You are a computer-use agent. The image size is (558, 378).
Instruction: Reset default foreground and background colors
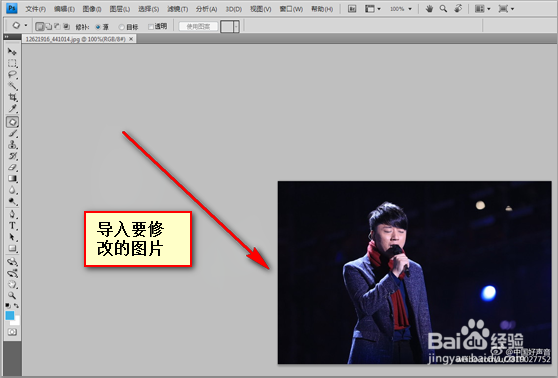[8, 305]
